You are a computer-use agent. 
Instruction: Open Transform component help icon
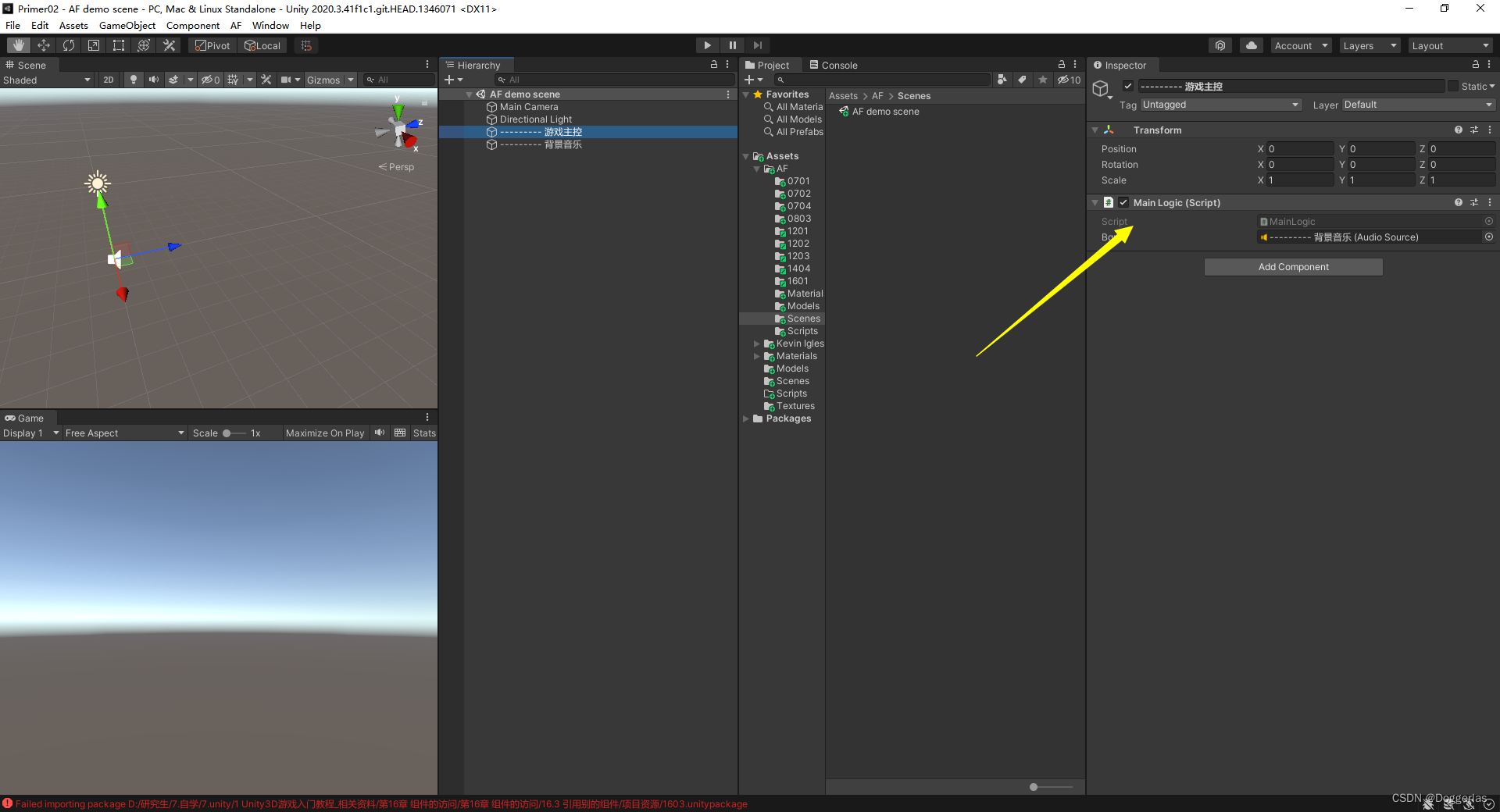pos(1458,130)
